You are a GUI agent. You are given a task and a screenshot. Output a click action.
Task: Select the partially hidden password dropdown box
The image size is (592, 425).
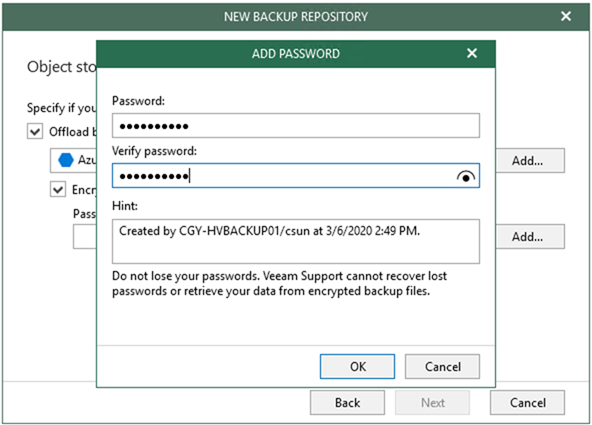(x=85, y=237)
